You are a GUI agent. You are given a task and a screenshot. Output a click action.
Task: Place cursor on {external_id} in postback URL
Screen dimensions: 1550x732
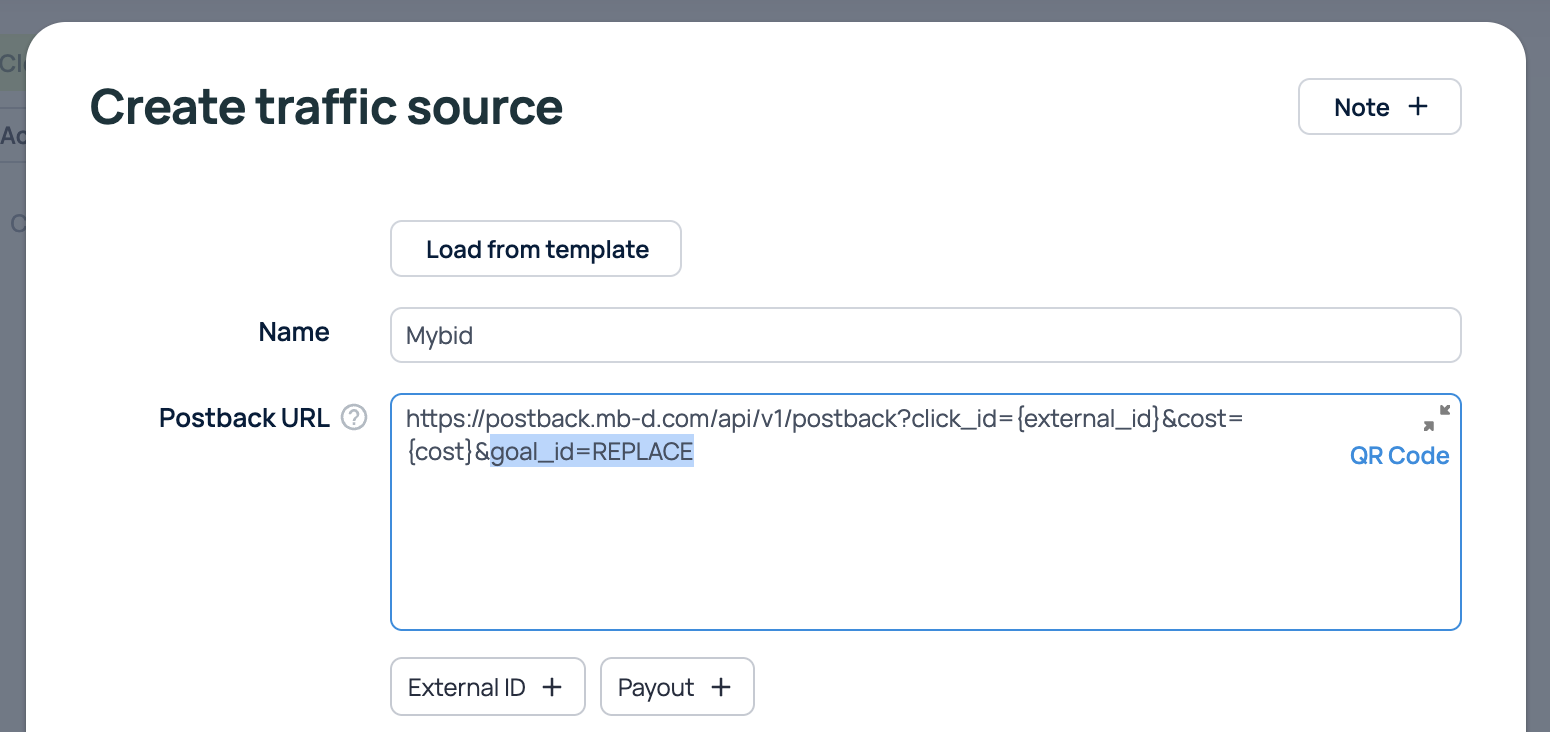(x=1086, y=419)
